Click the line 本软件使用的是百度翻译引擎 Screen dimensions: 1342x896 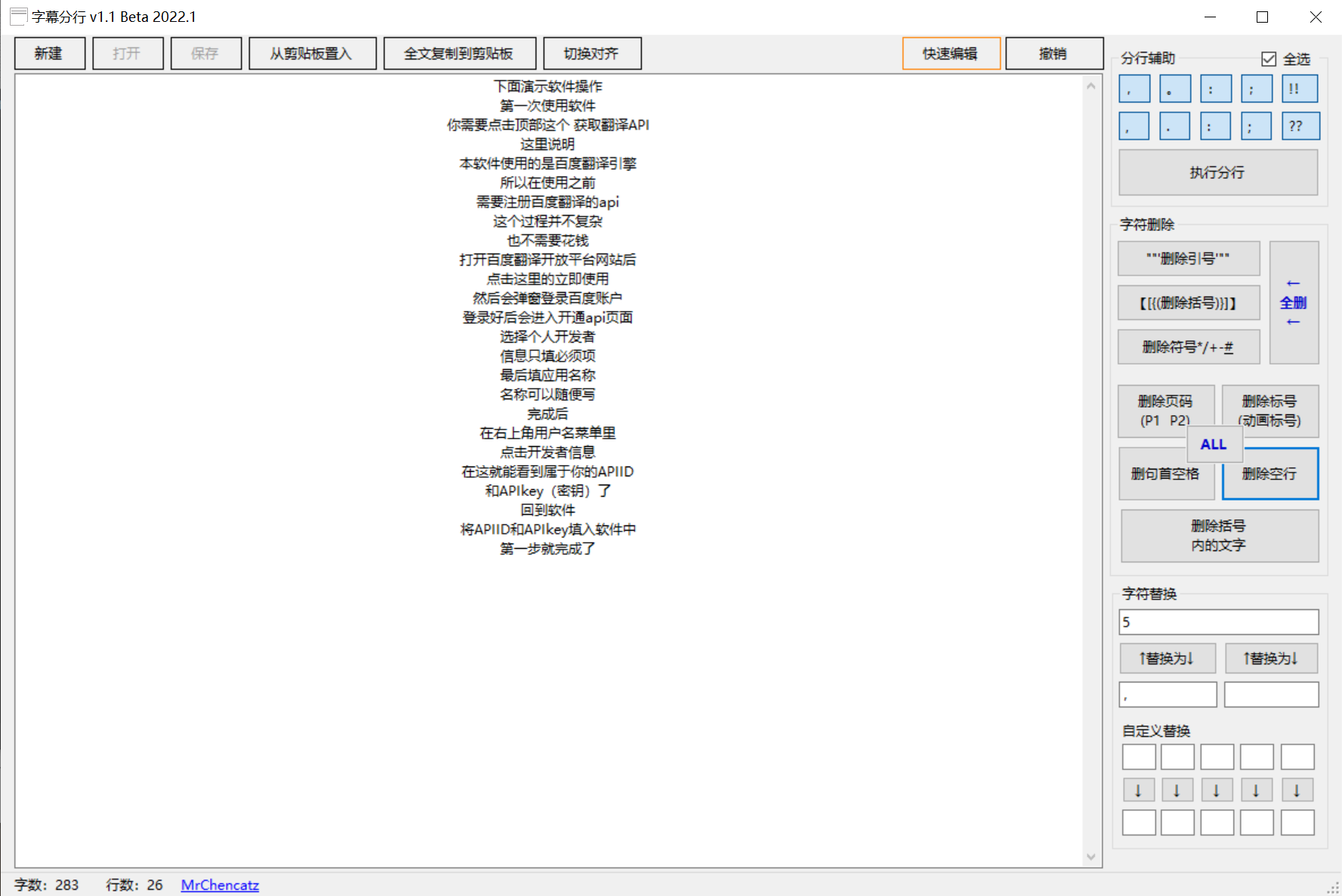tap(548, 163)
